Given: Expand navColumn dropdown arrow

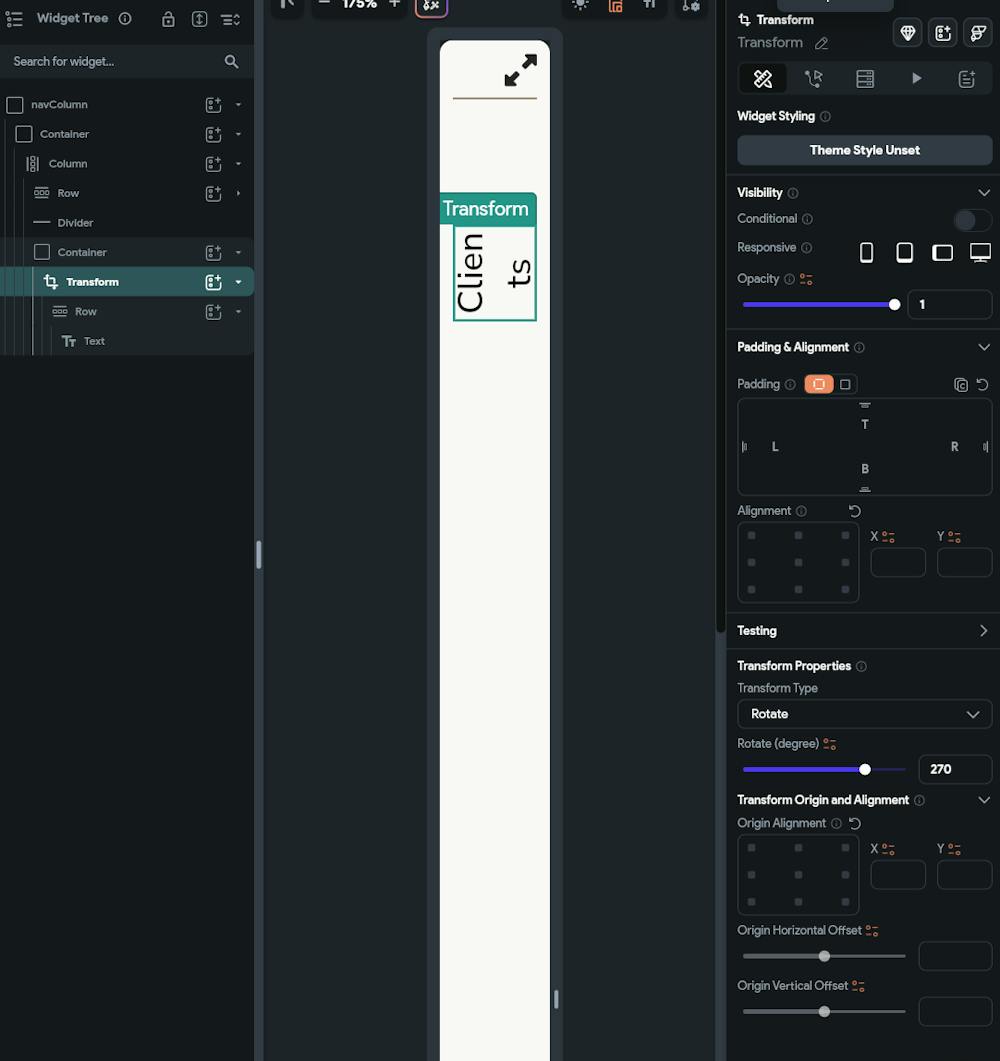Looking at the screenshot, I should (238, 105).
